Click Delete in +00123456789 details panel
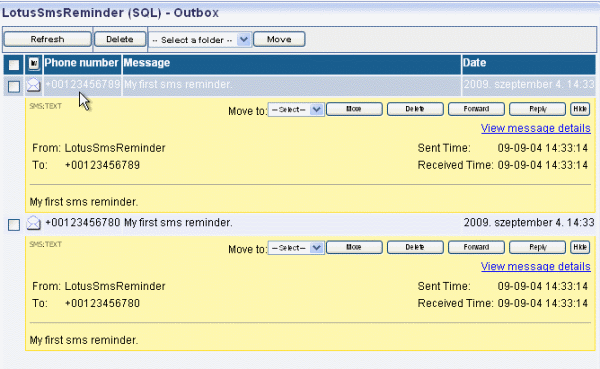Viewport: 600px width, 369px height. 415,109
